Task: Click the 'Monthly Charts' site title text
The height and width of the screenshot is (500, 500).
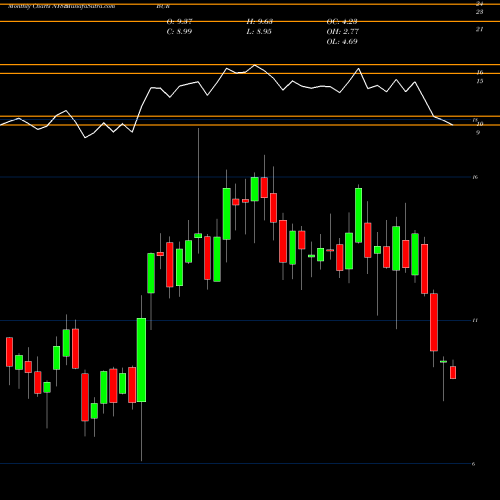Action: pyautogui.click(x=62, y=6)
